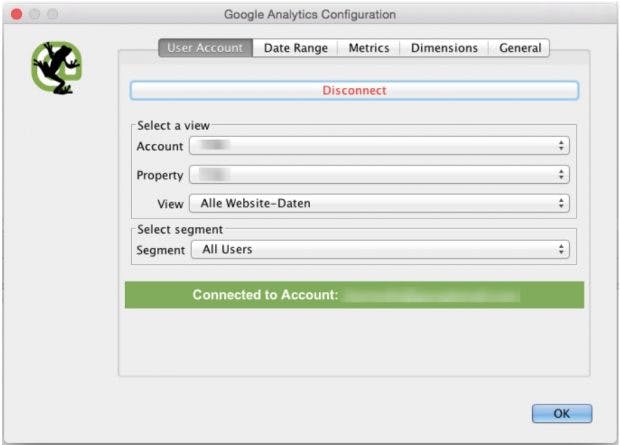Click the Select a view group label

click(173, 125)
